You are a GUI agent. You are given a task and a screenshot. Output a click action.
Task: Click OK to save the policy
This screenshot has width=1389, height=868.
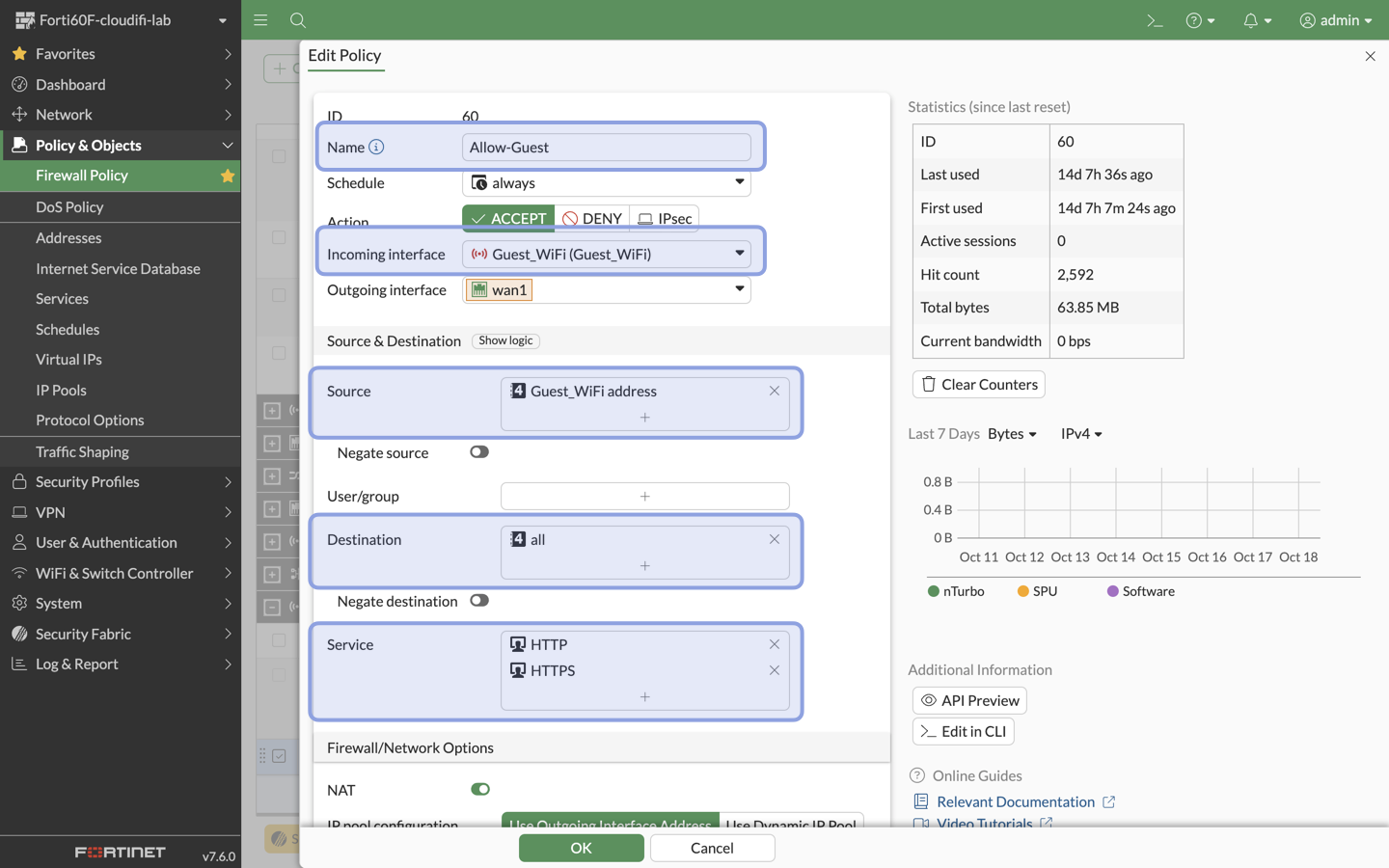coord(581,848)
